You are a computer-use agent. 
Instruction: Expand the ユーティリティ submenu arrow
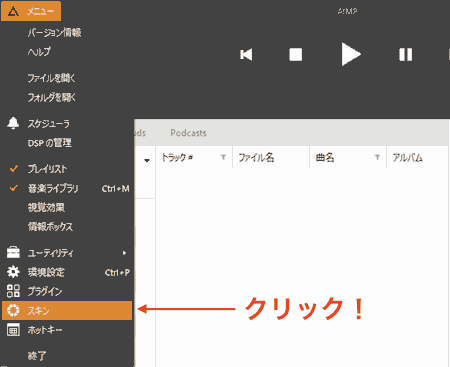124,253
